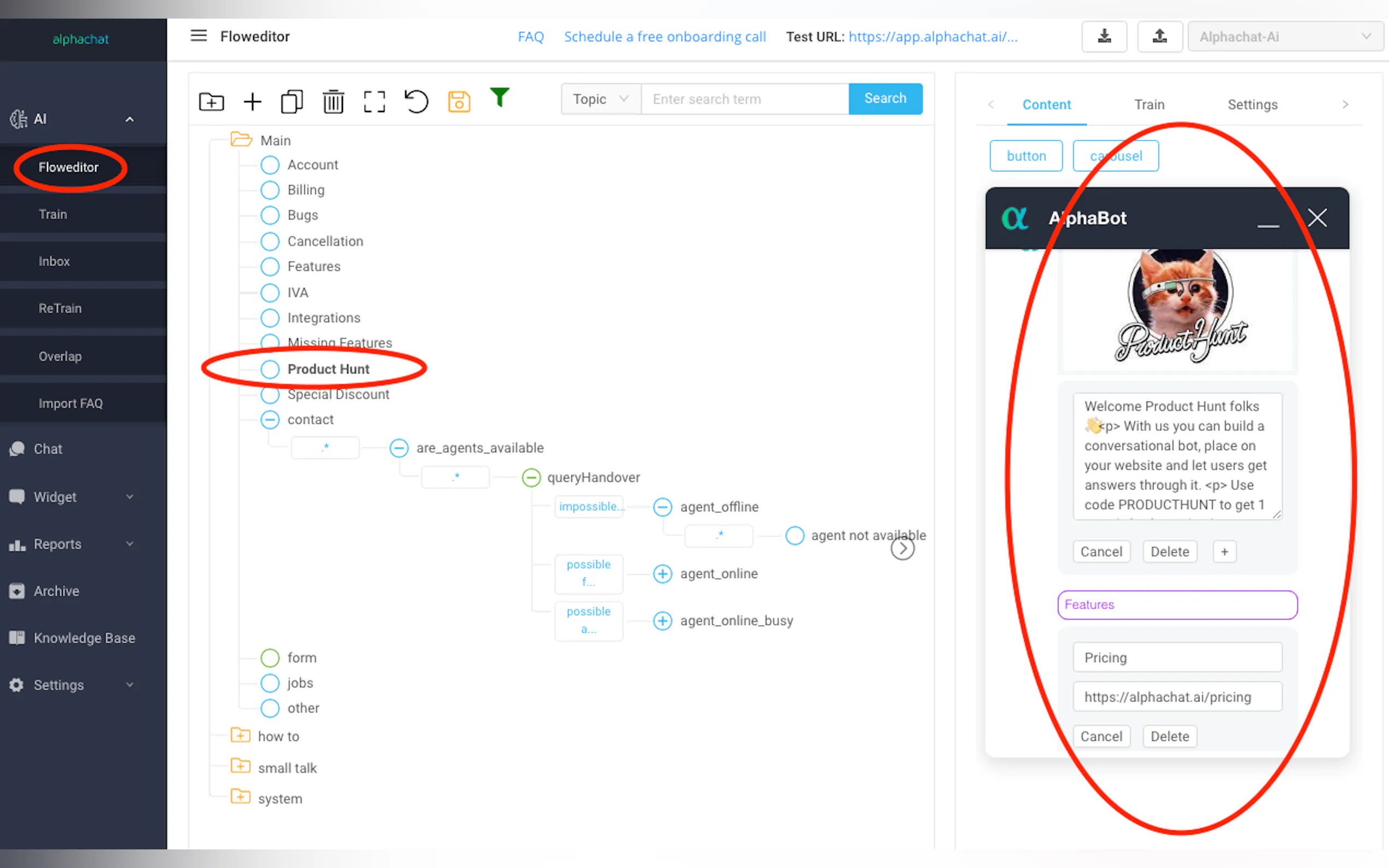
Task: Expand the agent_online node
Action: pyautogui.click(x=662, y=573)
